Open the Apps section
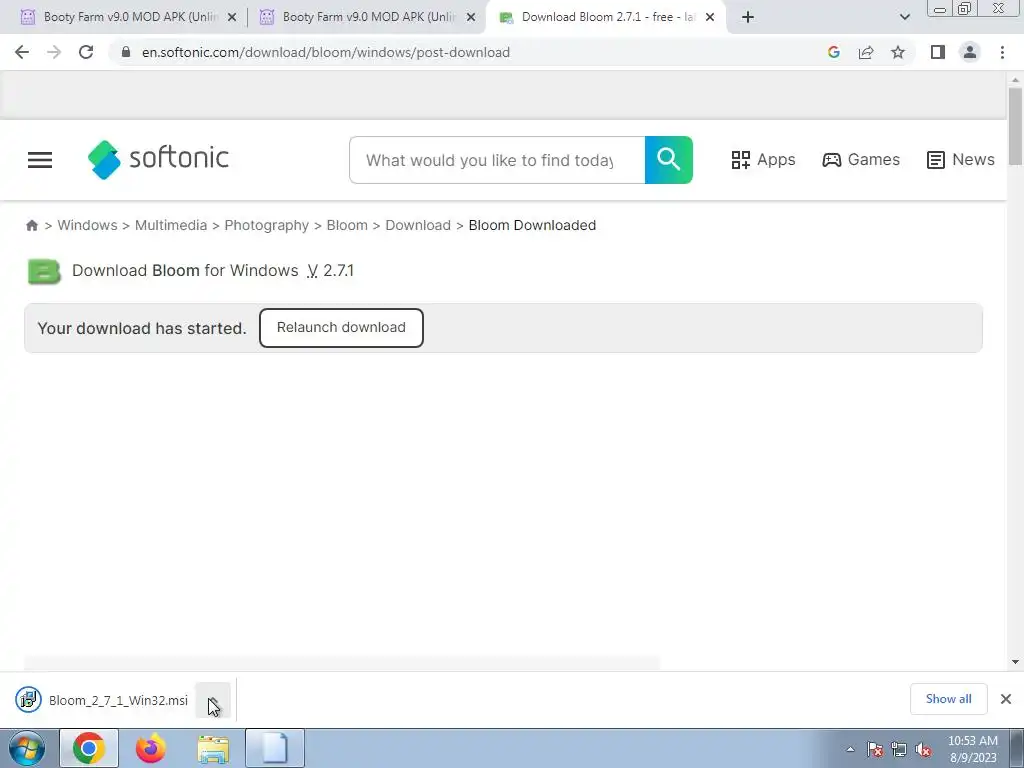Screen dimensions: 1024x768 point(763,160)
